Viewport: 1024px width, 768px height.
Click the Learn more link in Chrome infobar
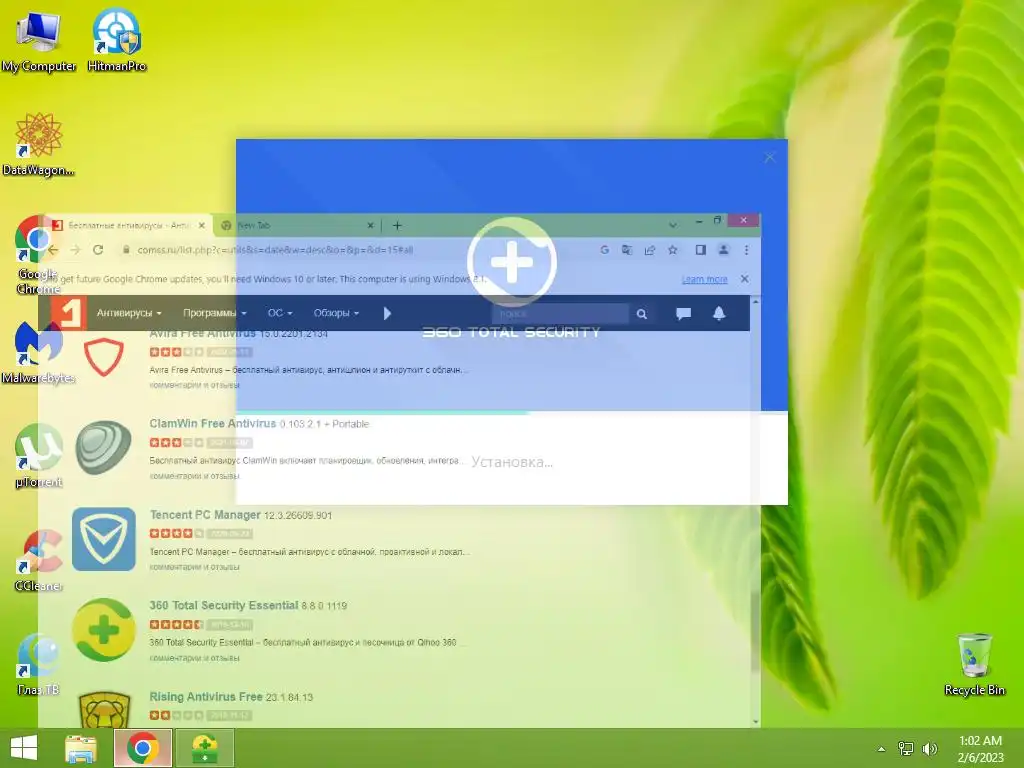click(705, 279)
